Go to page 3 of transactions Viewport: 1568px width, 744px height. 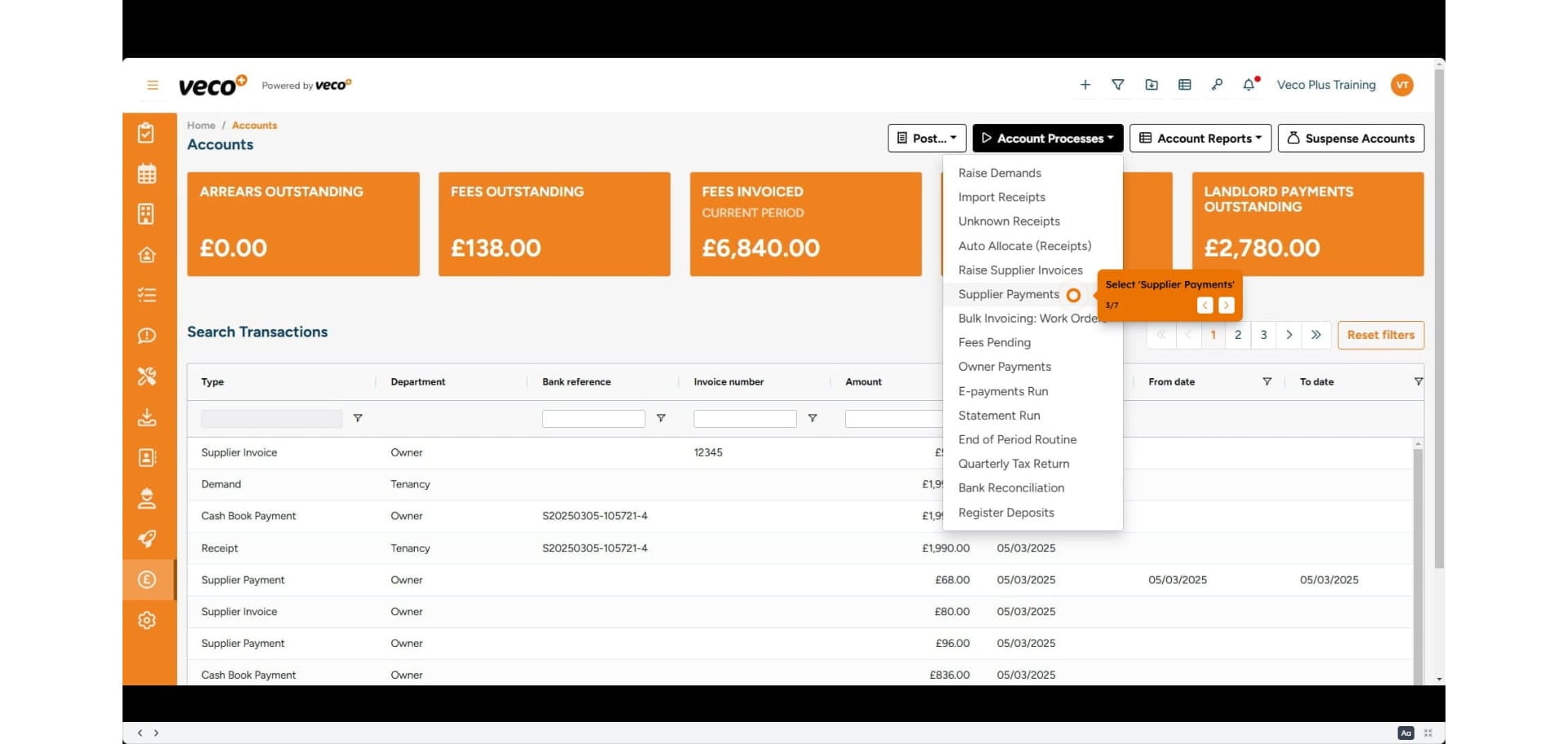1263,335
